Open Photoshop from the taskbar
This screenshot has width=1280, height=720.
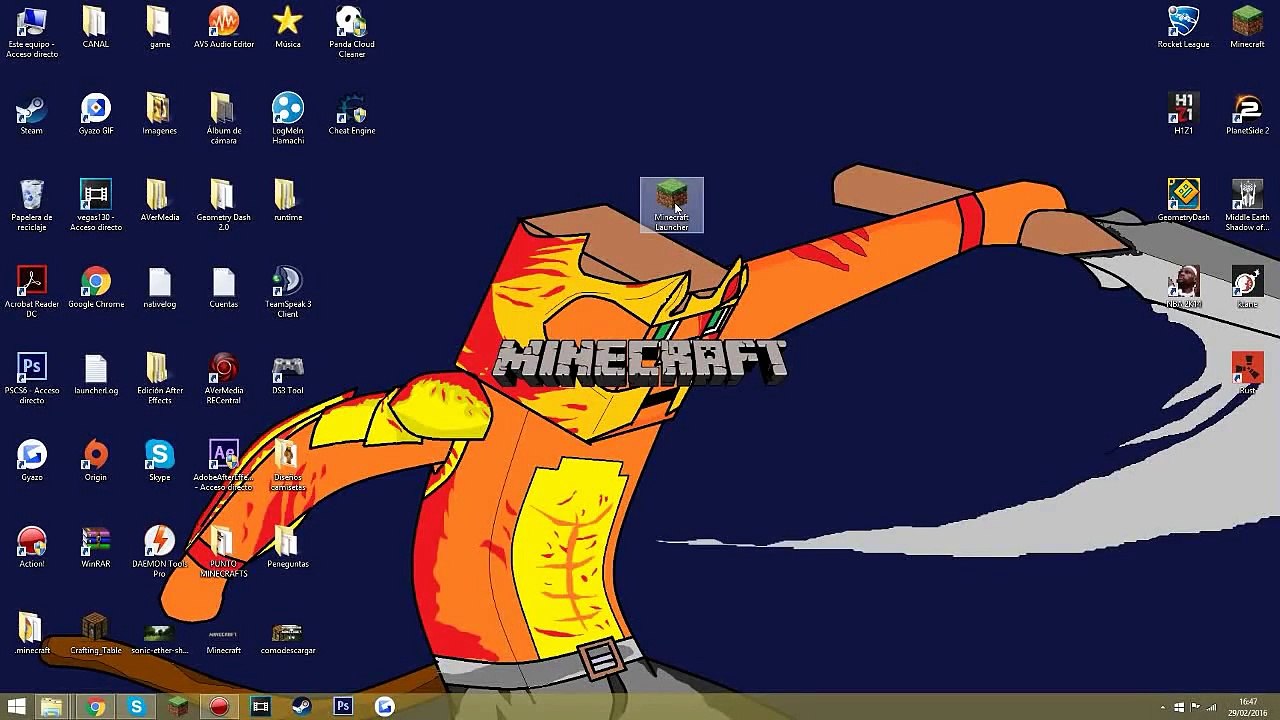pos(343,707)
